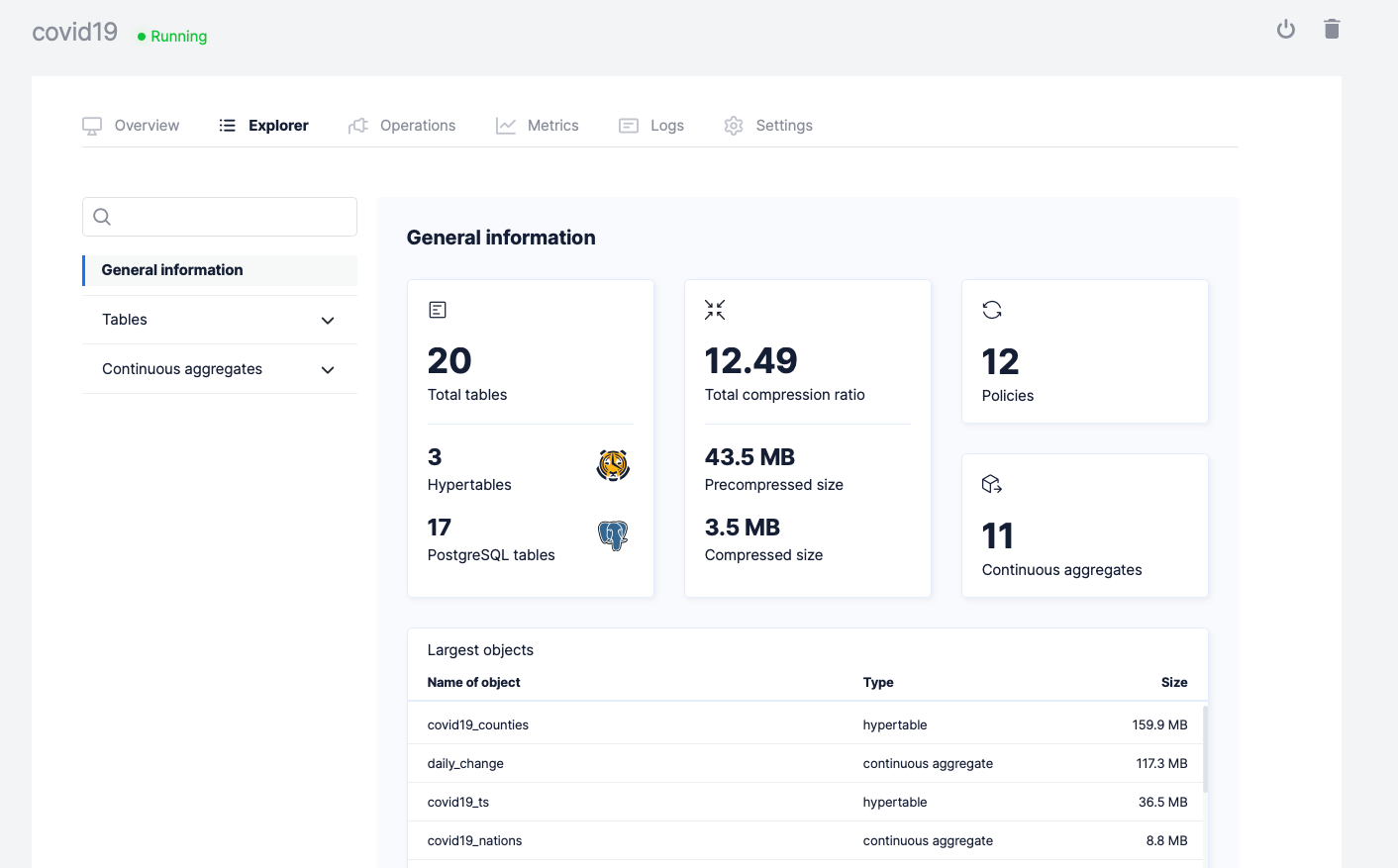Viewport: 1398px width, 868px height.
Task: Expand the Continuous aggregates chevron
Action: pos(328,370)
